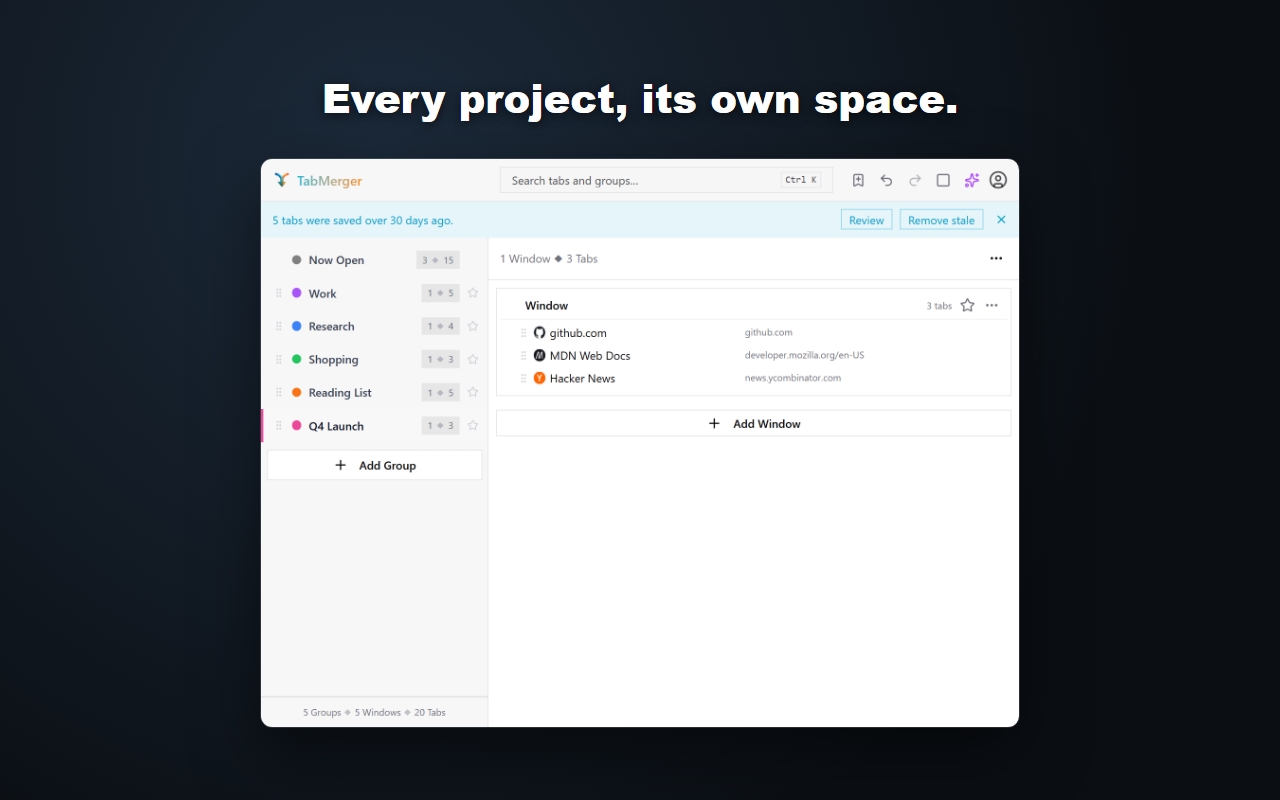The image size is (1280, 800).
Task: Switch to the Reading List group
Action: tap(374, 393)
